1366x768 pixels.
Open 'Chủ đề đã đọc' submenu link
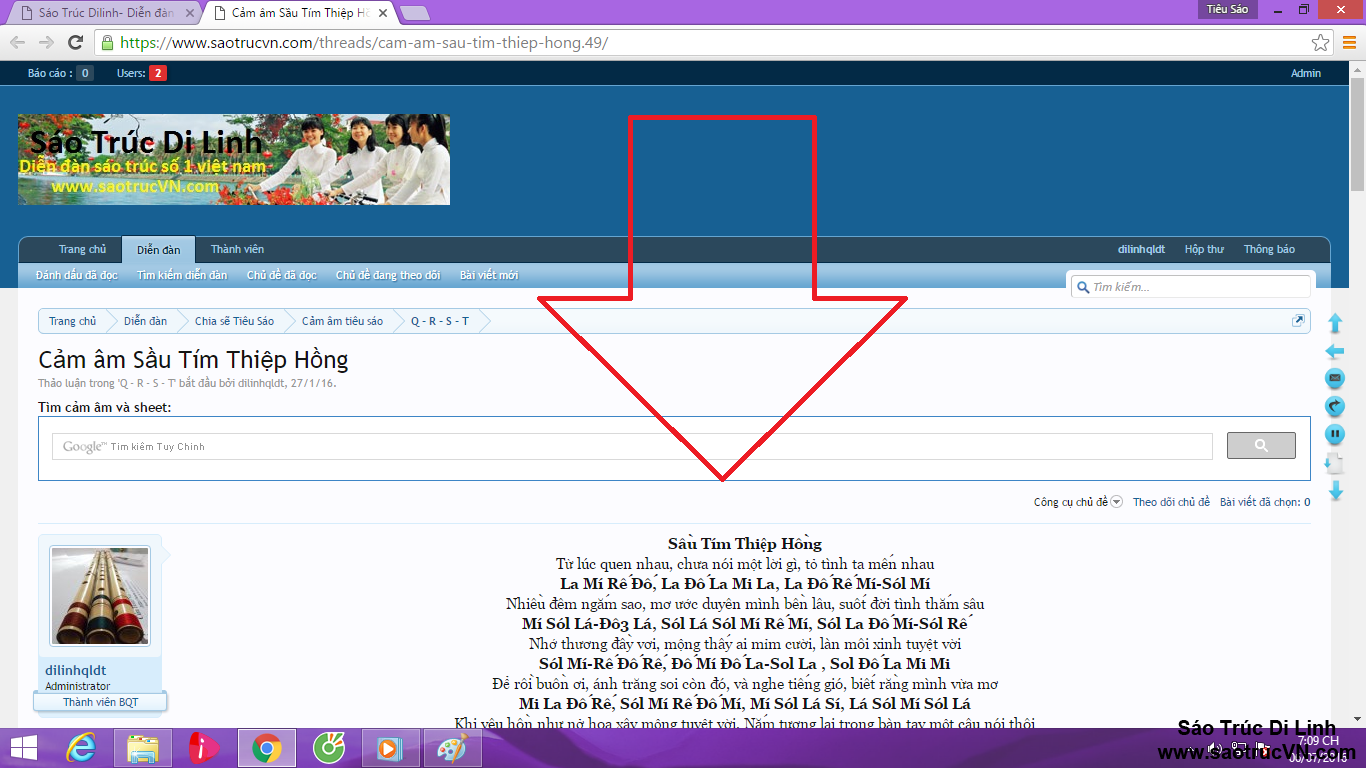click(x=282, y=275)
